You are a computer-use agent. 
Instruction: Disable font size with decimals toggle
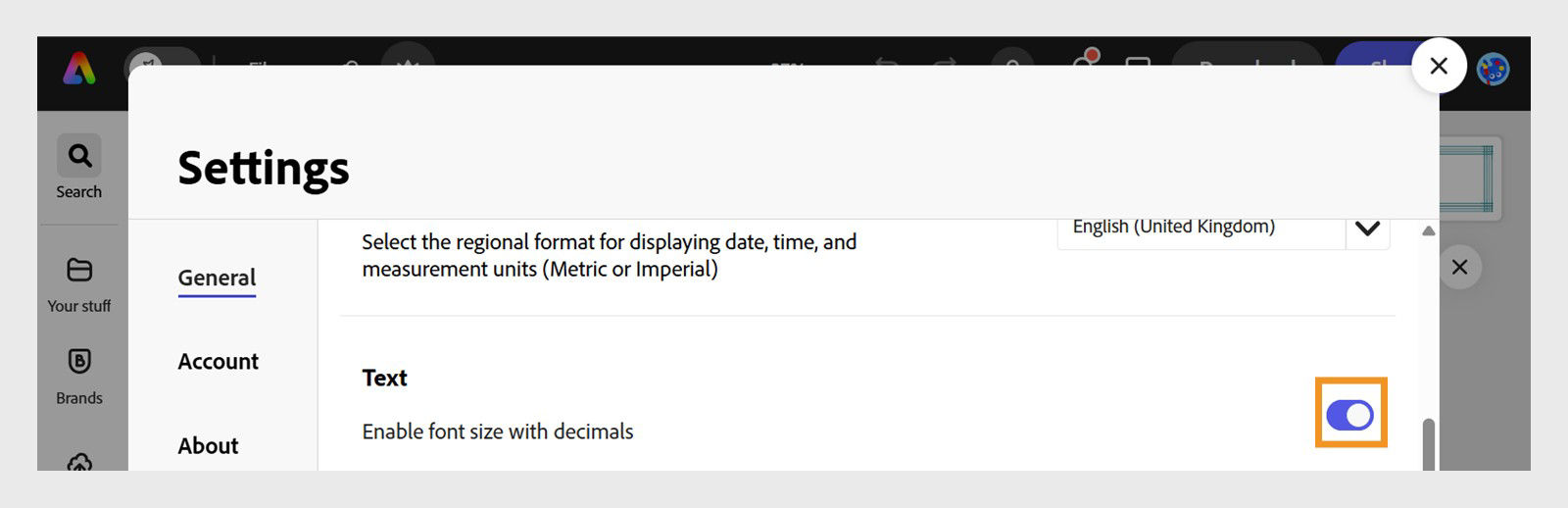(1349, 415)
